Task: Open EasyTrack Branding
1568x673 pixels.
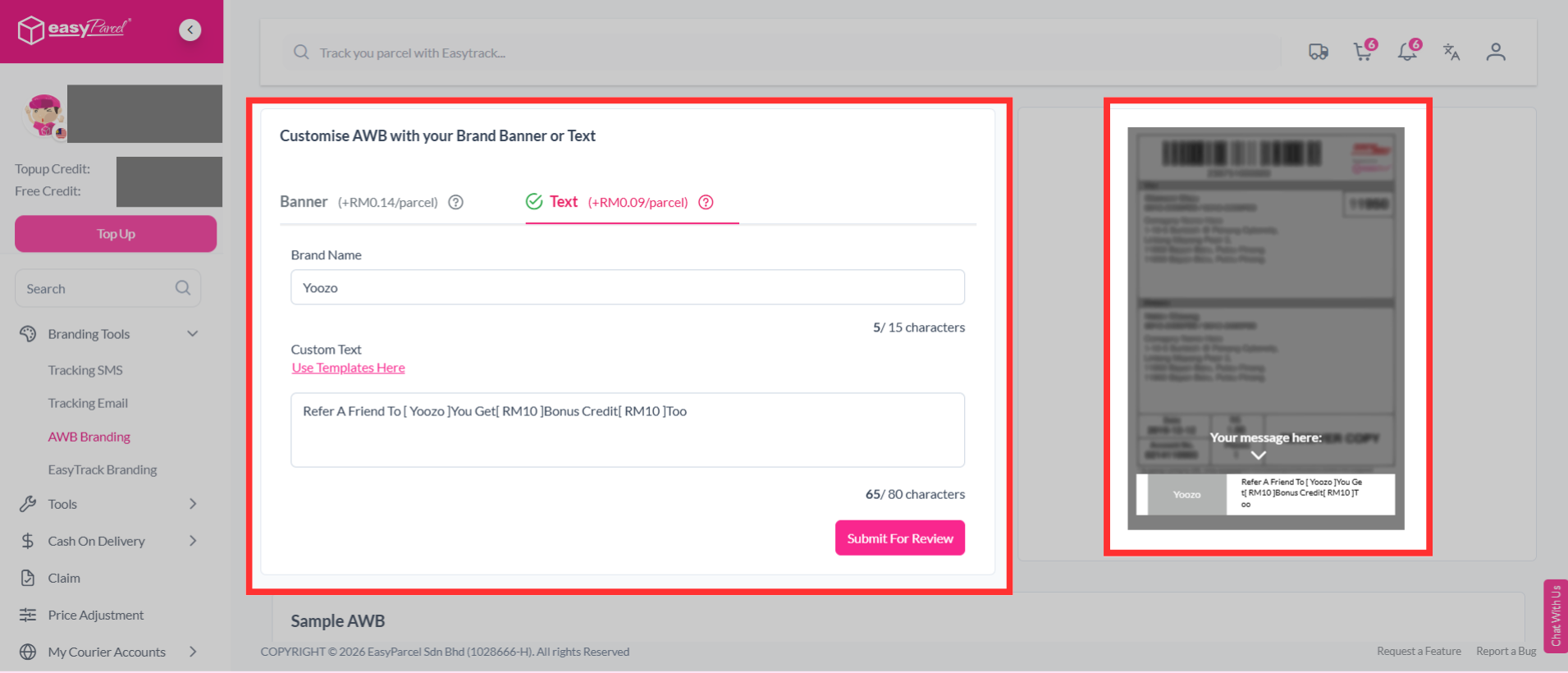Action: click(x=103, y=469)
